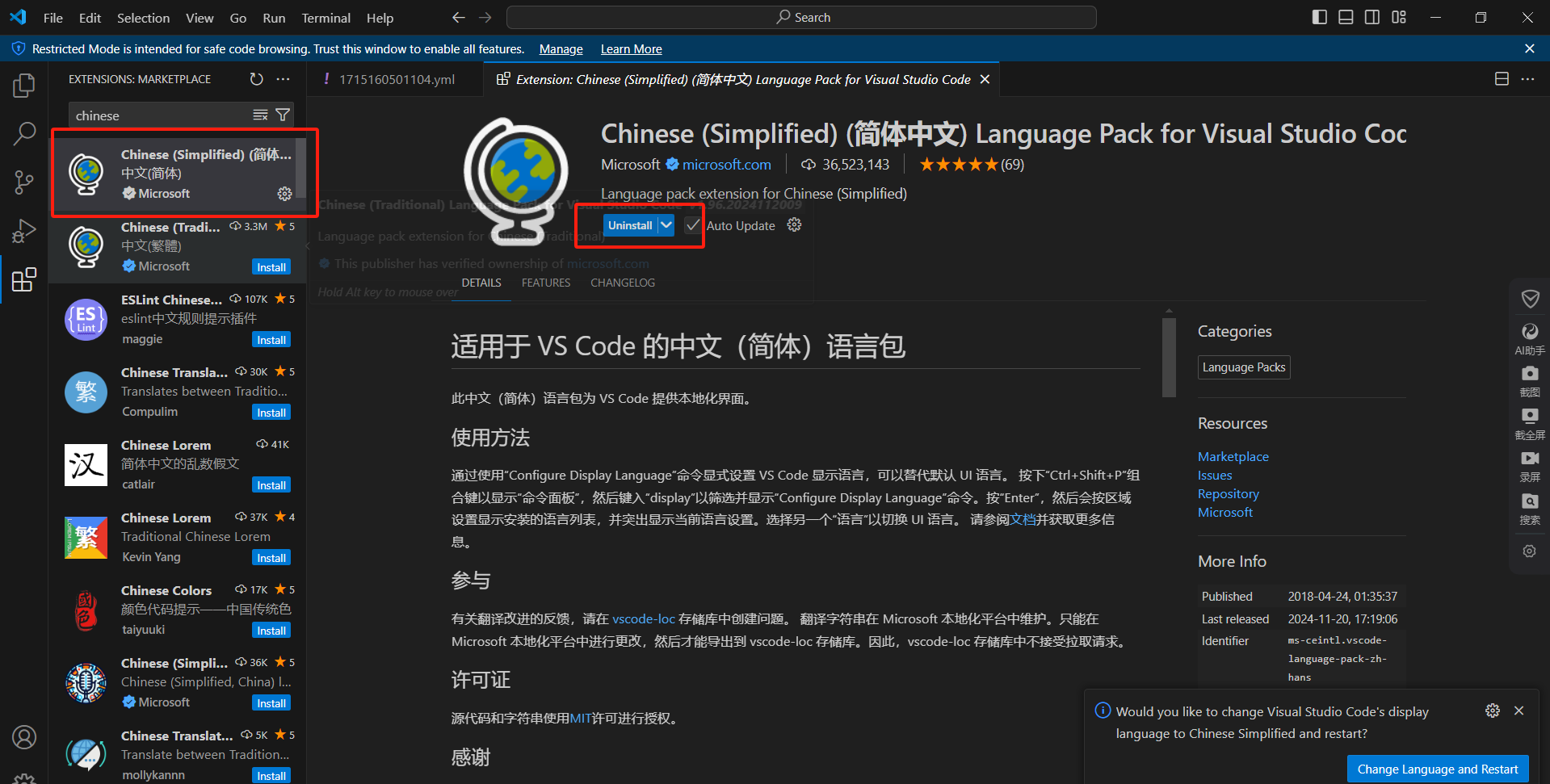
Task: Open Source Control view
Action: point(24,182)
